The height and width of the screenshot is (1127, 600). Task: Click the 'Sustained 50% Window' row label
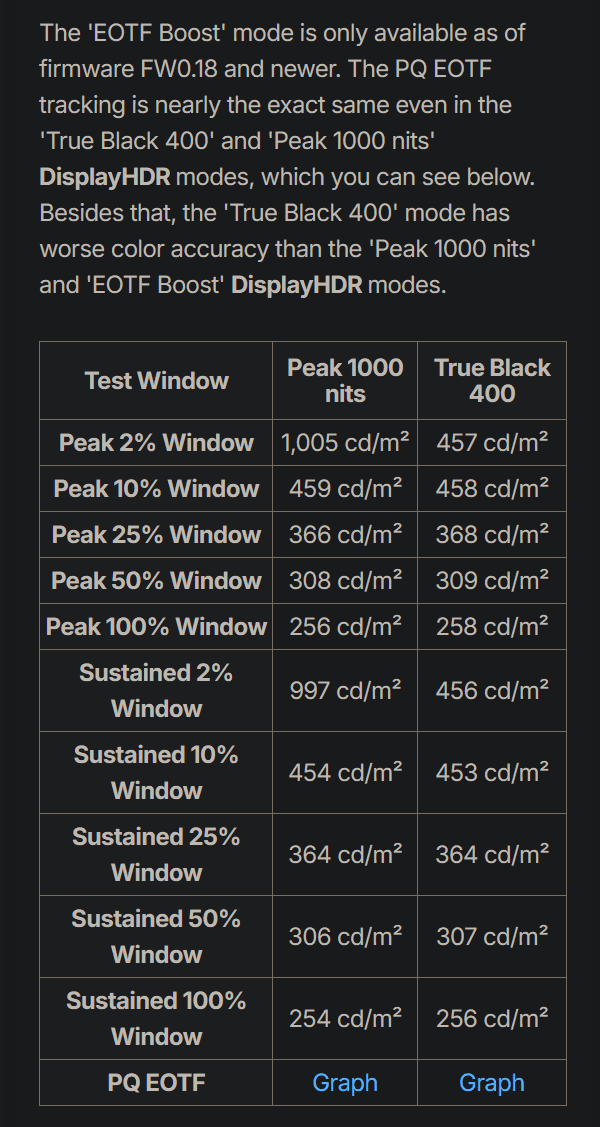(x=156, y=937)
